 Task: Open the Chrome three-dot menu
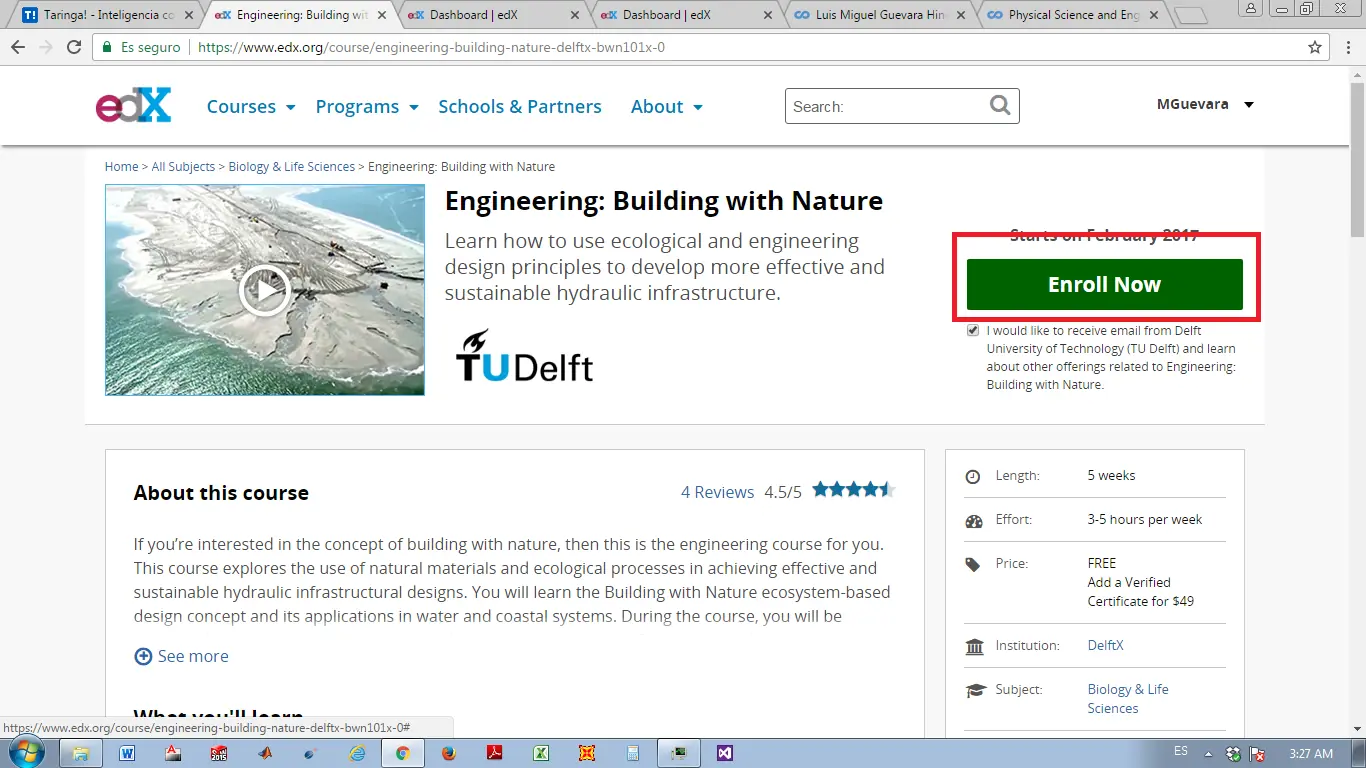[x=1347, y=47]
